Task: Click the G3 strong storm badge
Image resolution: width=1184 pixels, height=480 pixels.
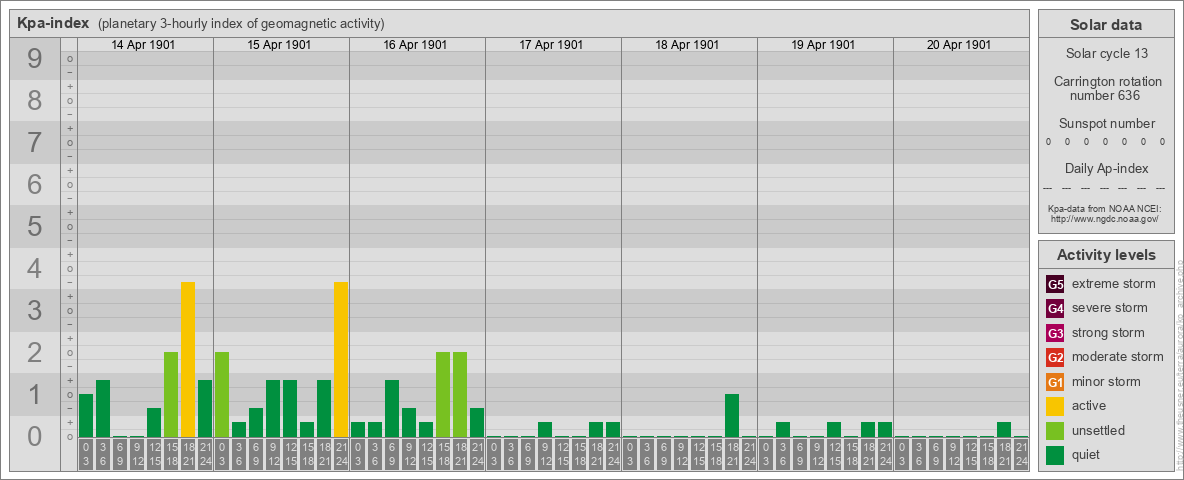Action: (x=1055, y=333)
